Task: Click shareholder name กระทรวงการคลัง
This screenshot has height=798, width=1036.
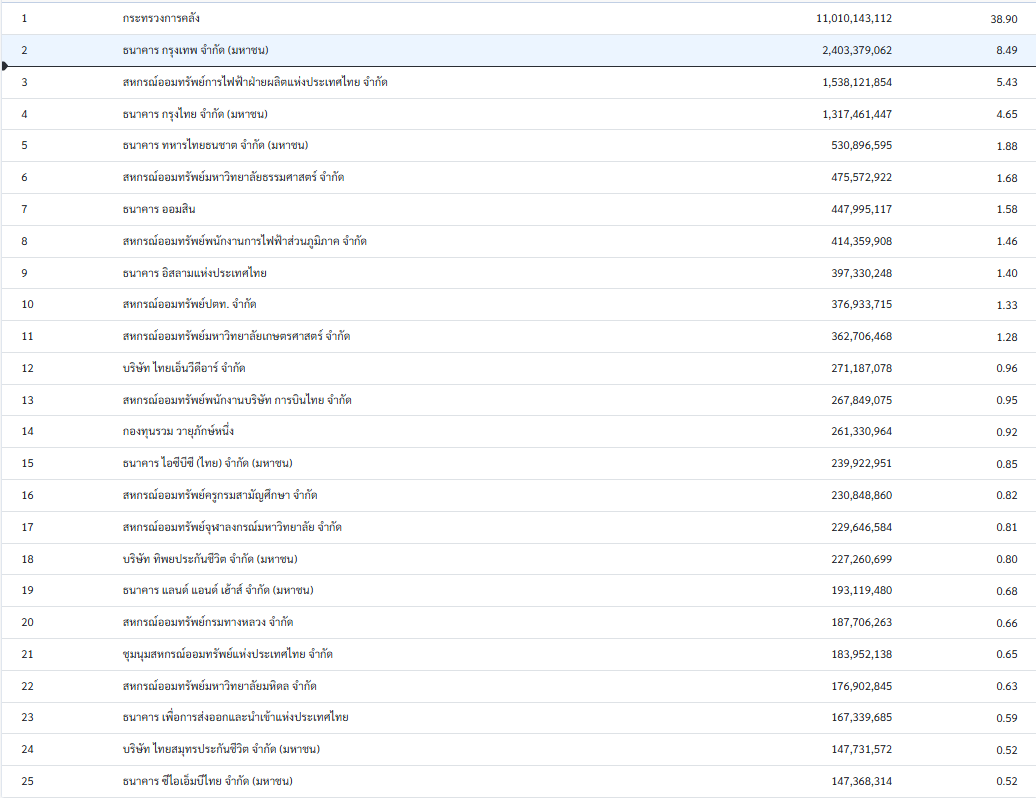Action: coord(161,18)
